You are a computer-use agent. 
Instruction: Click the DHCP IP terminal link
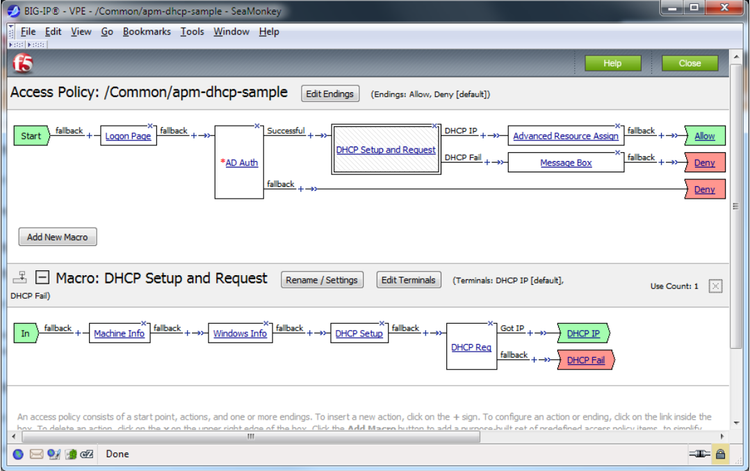click(x=583, y=334)
